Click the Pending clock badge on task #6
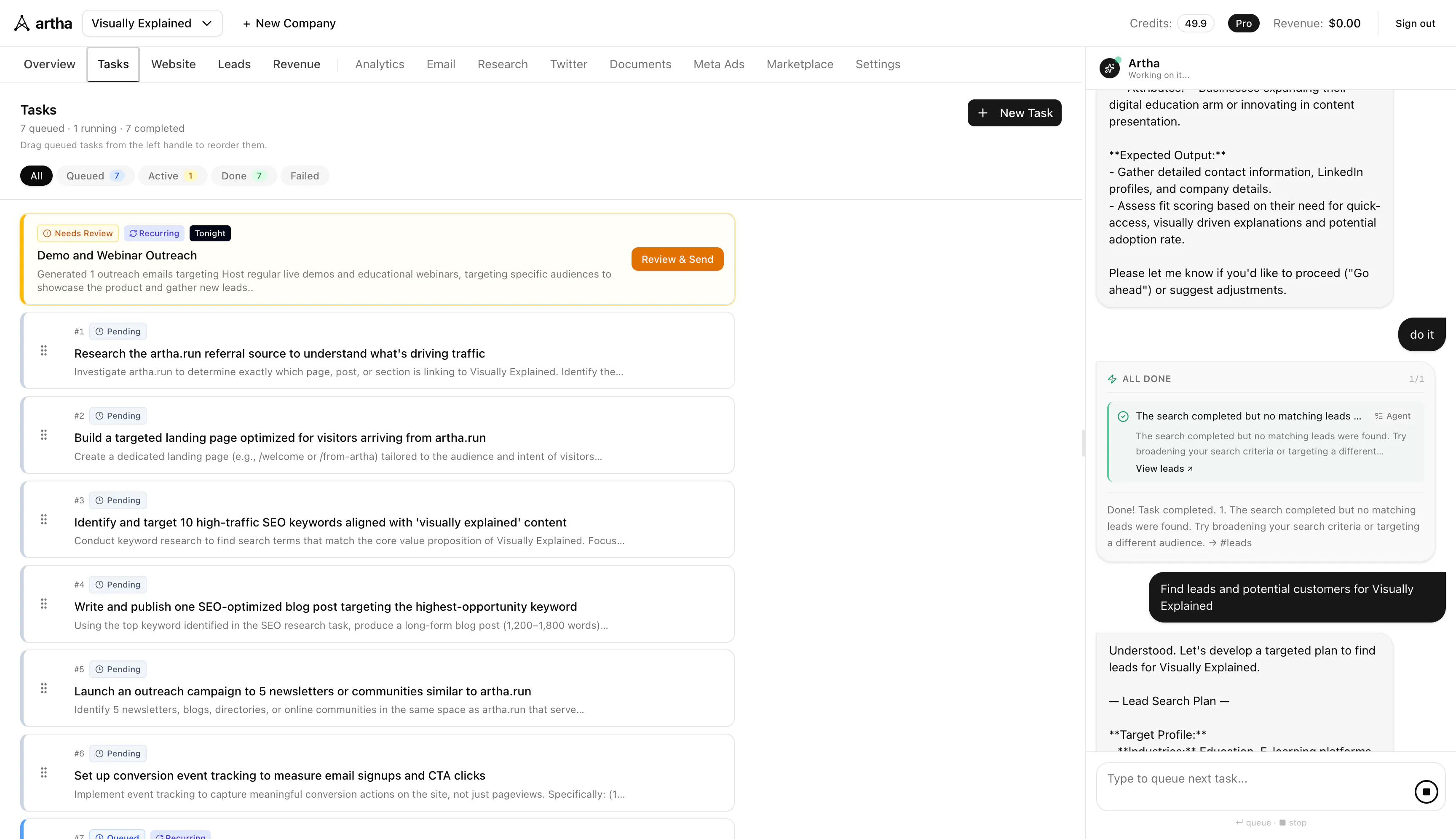This screenshot has width=1456, height=839. pos(118,753)
